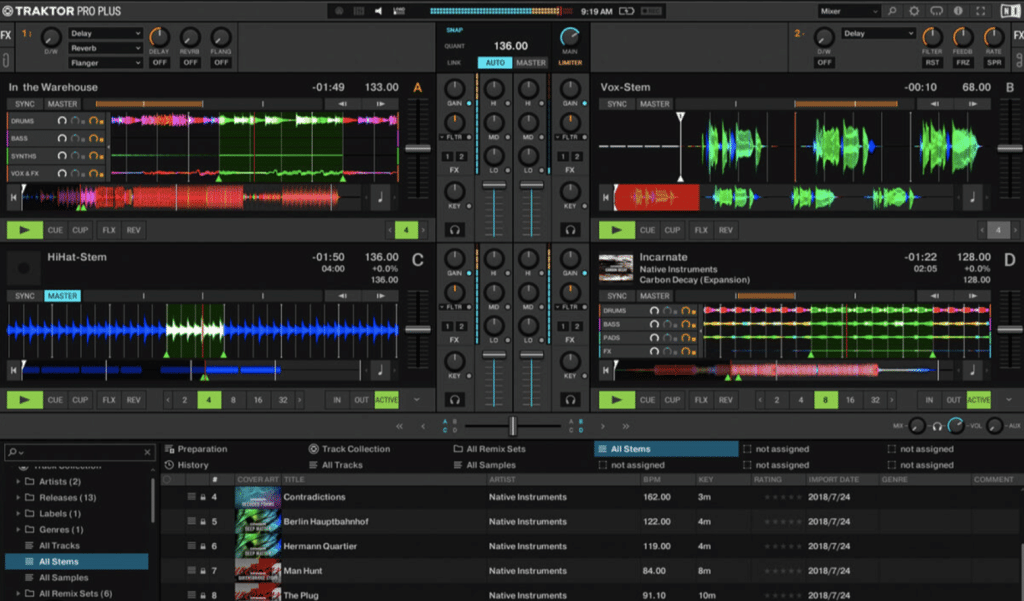This screenshot has width=1024, height=601.
Task: Click CUE on Deck B
Action: [647, 230]
